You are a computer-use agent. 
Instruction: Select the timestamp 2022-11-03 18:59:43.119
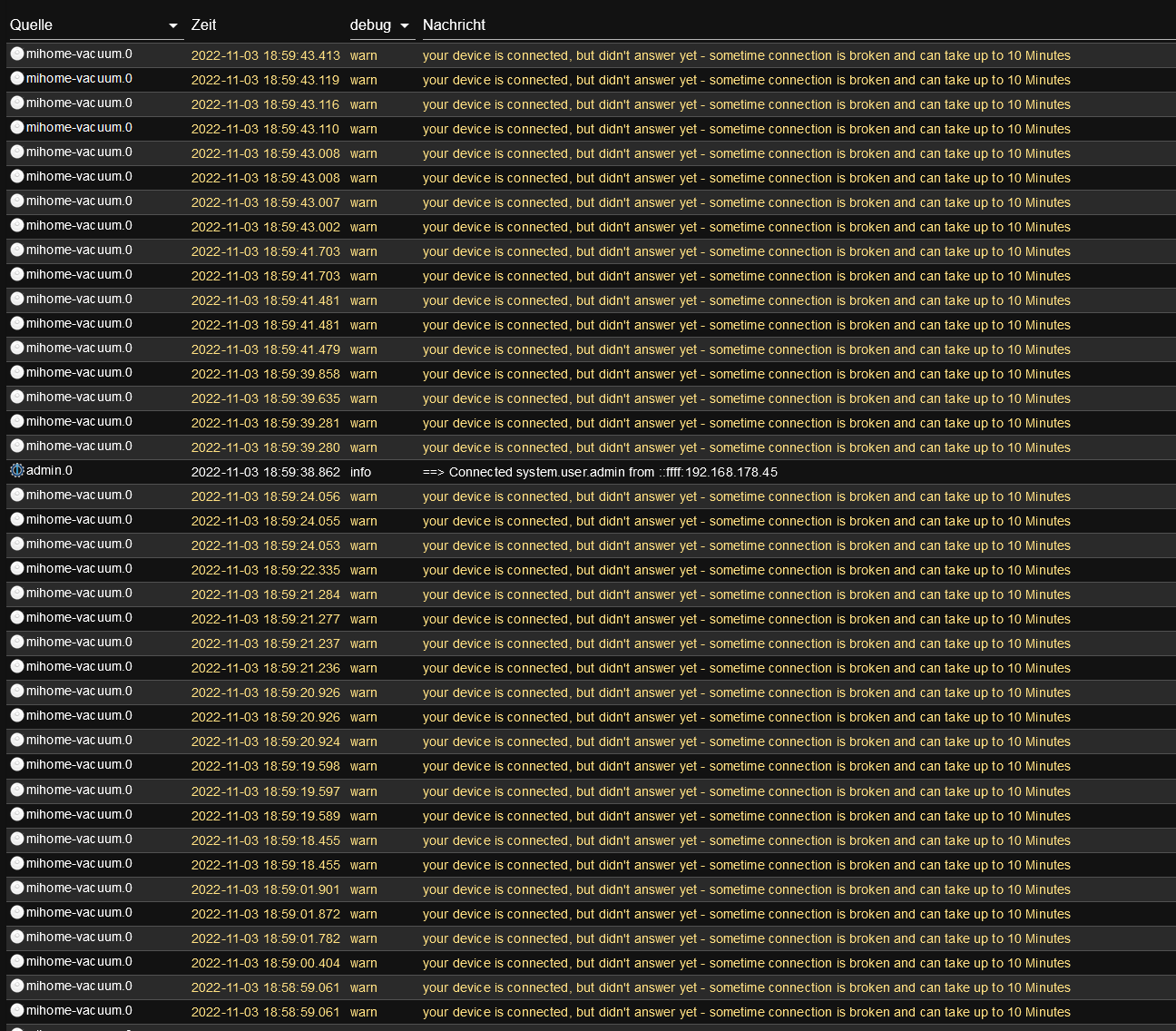coord(266,80)
